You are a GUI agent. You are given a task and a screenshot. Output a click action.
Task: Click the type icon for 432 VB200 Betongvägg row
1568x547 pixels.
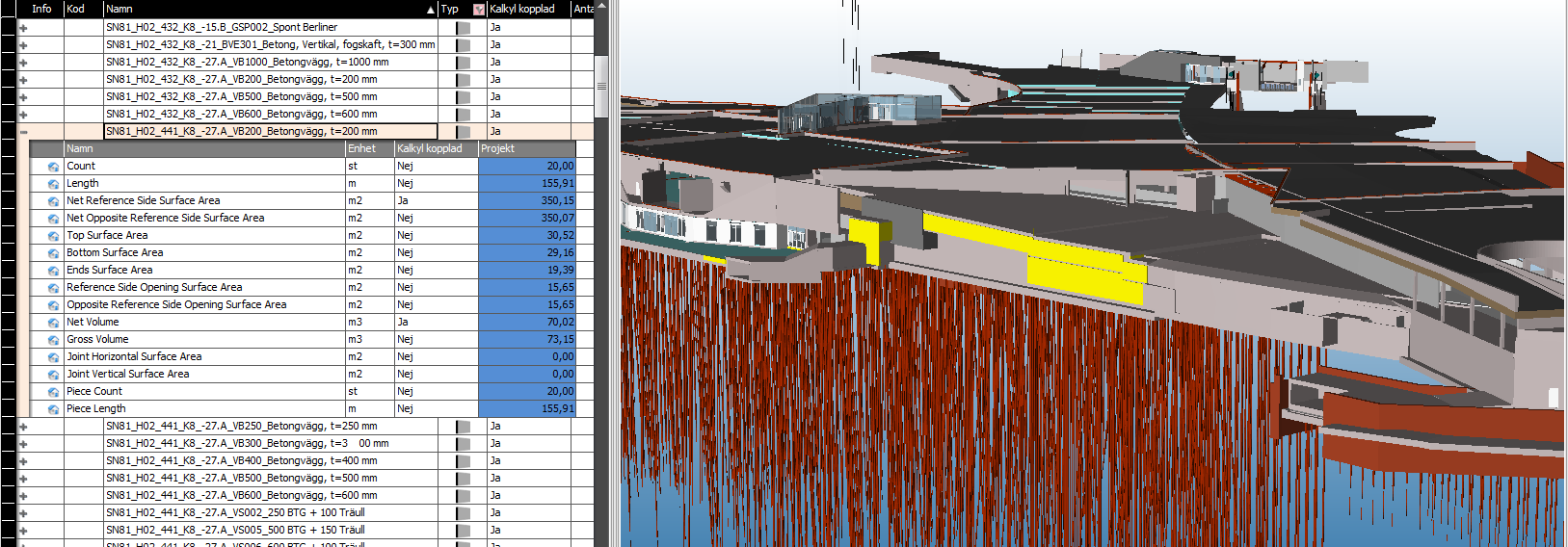coord(463,80)
